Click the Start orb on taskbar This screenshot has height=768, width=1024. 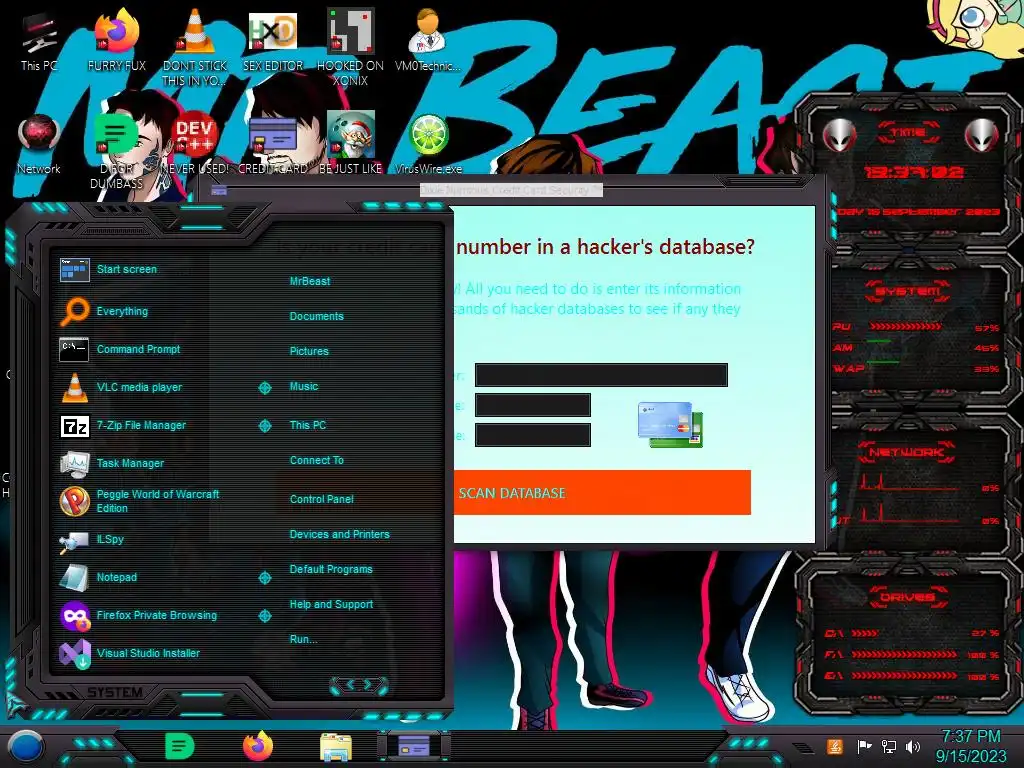(x=25, y=747)
